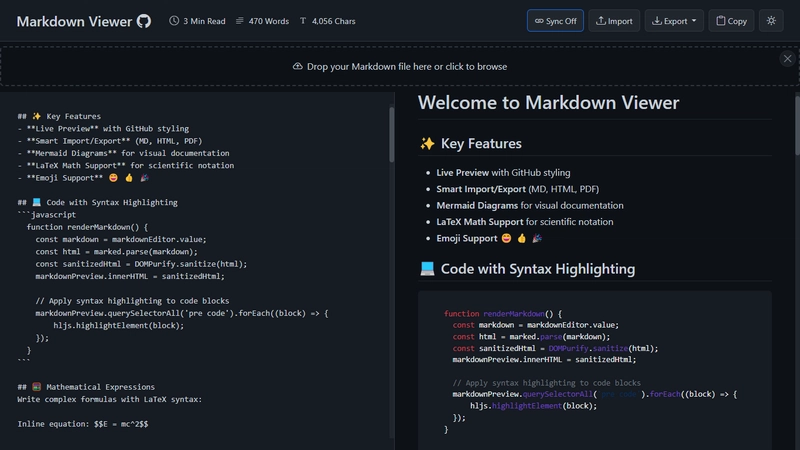Open the Import file button
This screenshot has height=450, width=800.
(614, 21)
